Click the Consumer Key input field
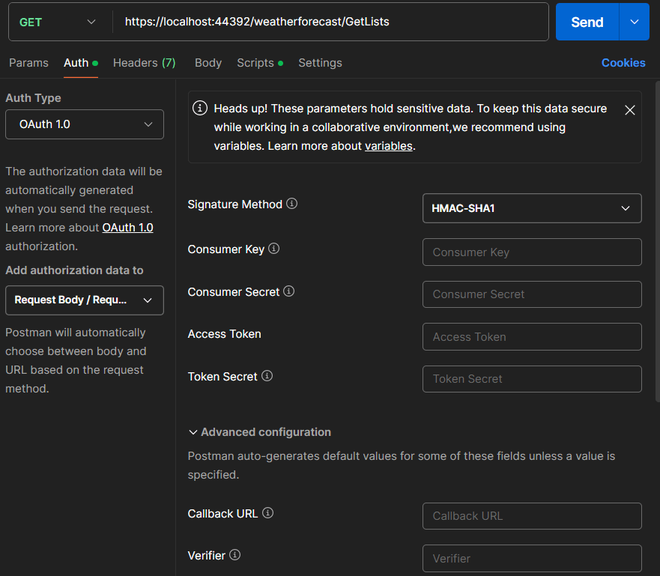This screenshot has height=576, width=660. click(x=531, y=252)
